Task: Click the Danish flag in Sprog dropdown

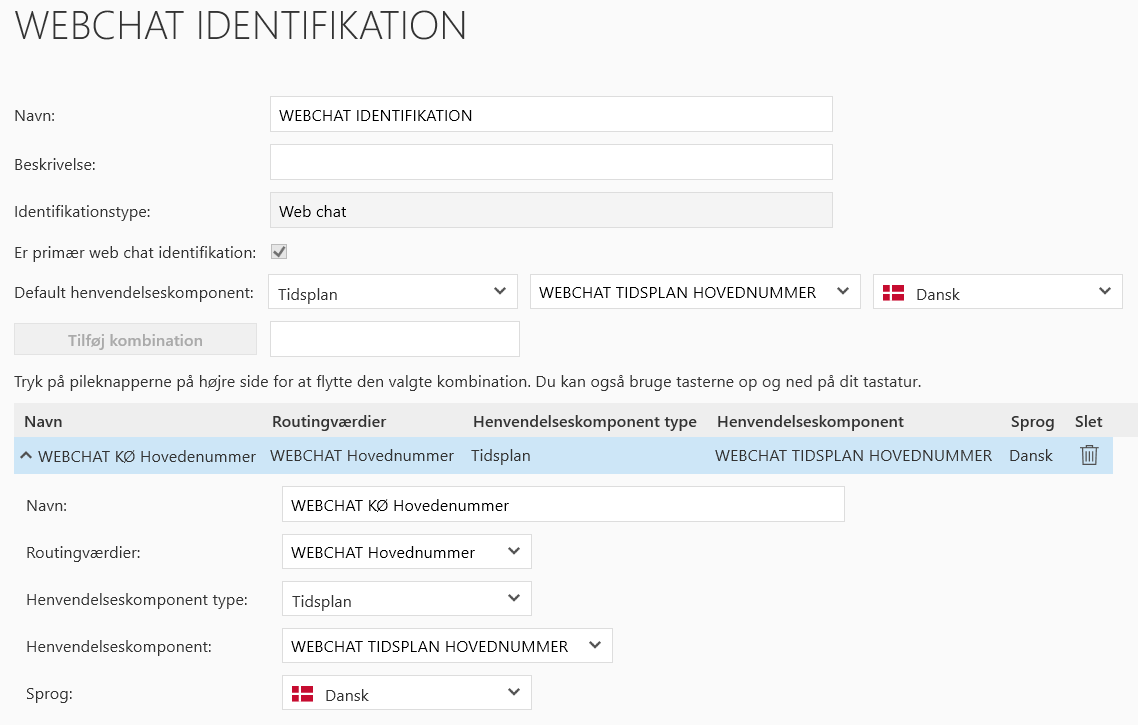Action: click(302, 693)
